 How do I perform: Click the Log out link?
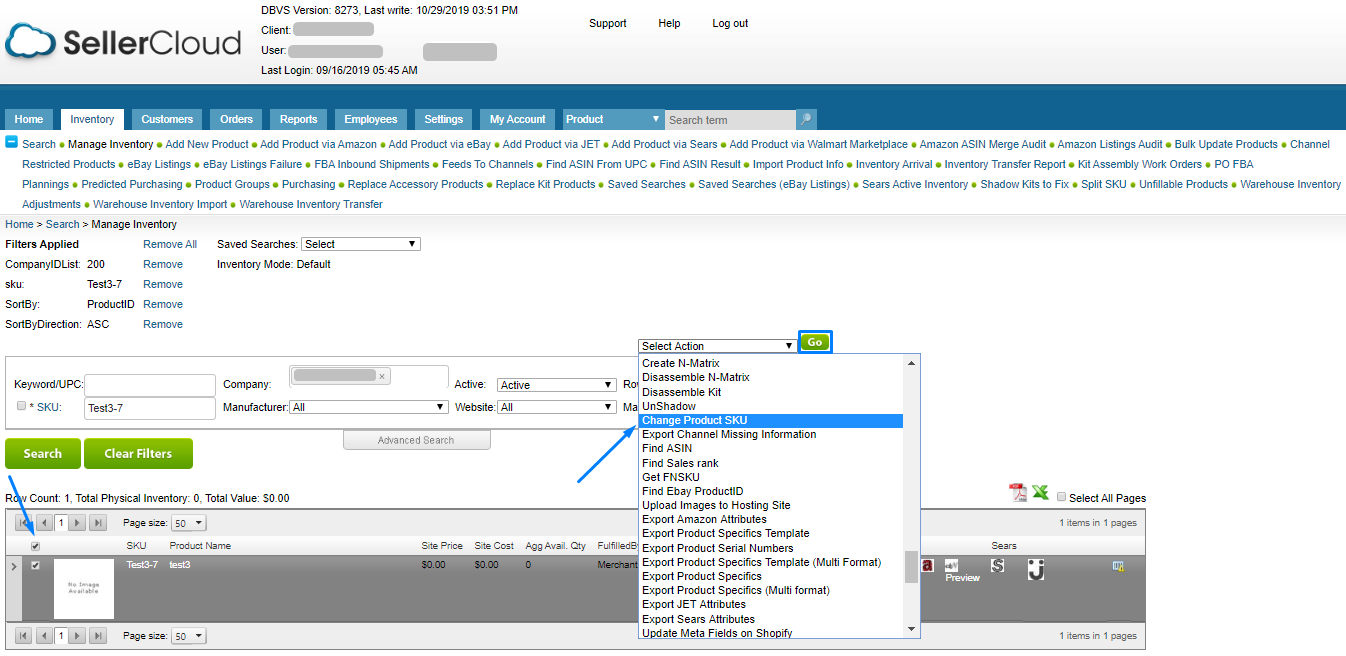730,23
